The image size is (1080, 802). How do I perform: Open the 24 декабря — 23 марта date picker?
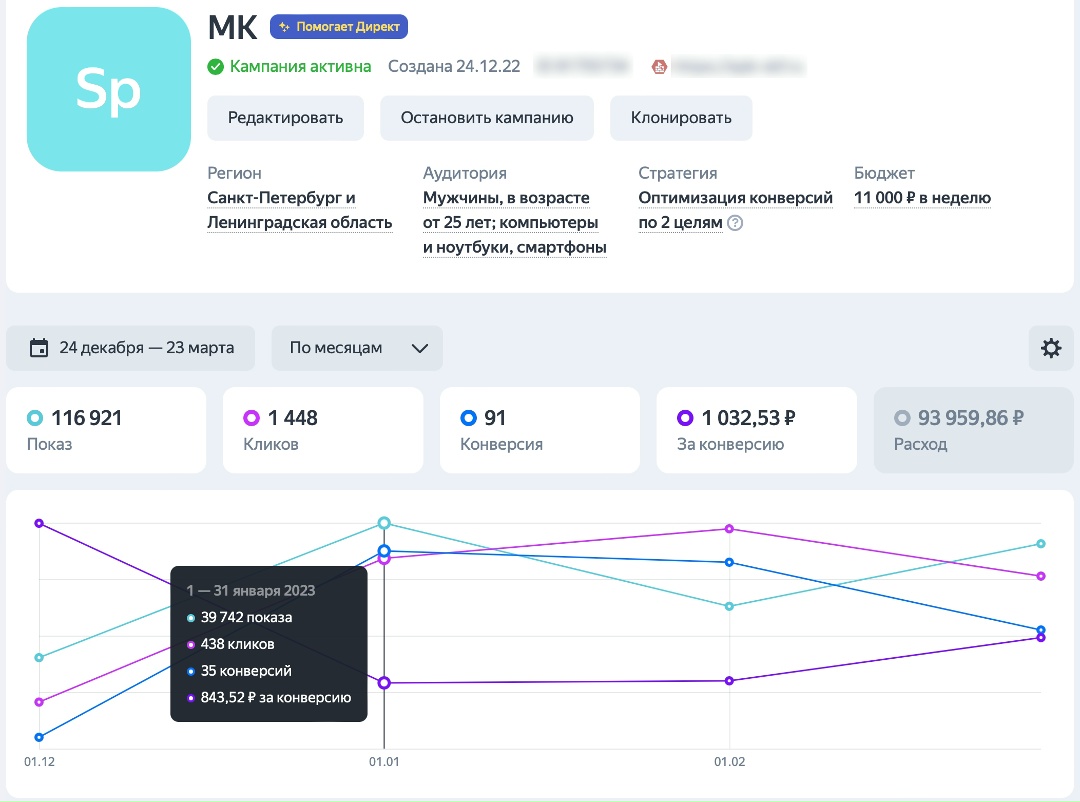point(130,348)
